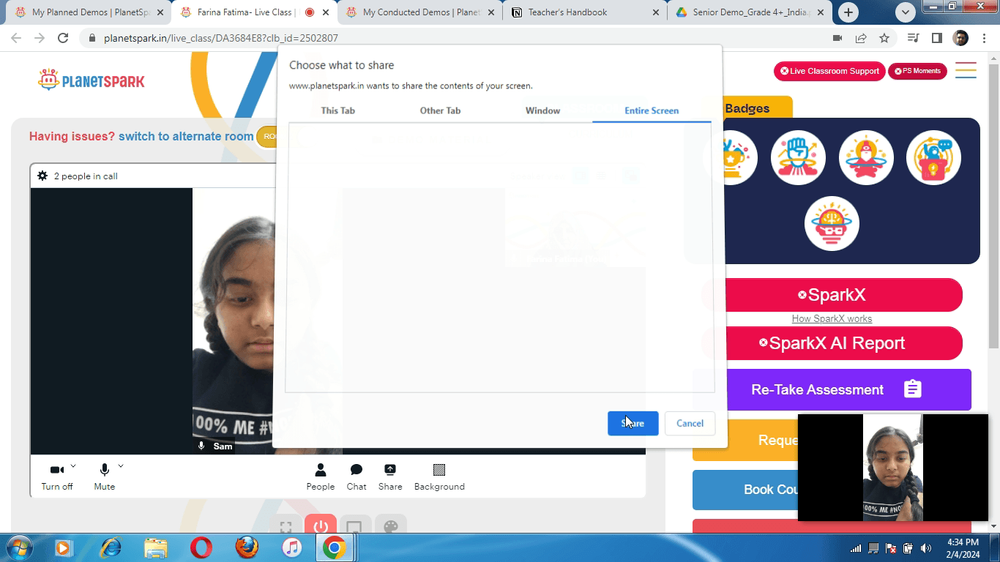The image size is (1000, 562).
Task: Select the Entire Screen tab
Action: [651, 110]
